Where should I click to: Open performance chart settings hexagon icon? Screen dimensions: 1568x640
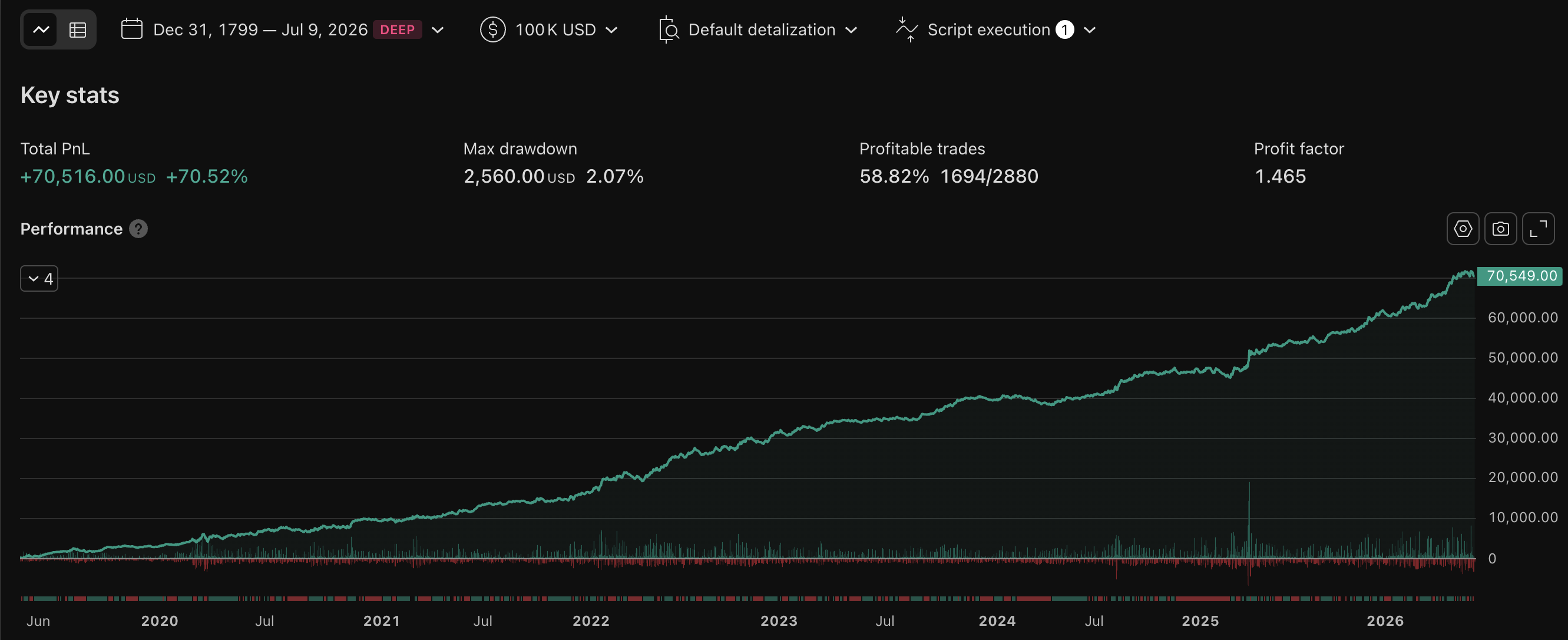click(1463, 229)
